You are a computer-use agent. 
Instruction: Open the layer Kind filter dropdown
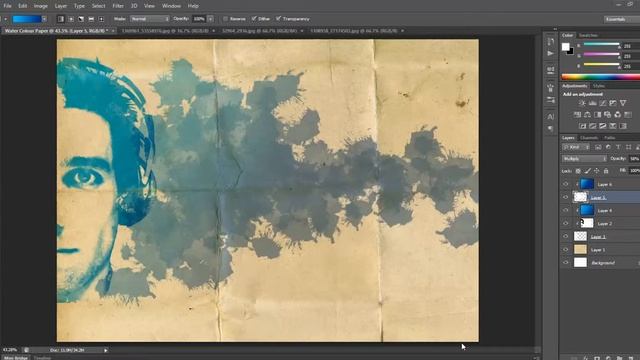576,147
